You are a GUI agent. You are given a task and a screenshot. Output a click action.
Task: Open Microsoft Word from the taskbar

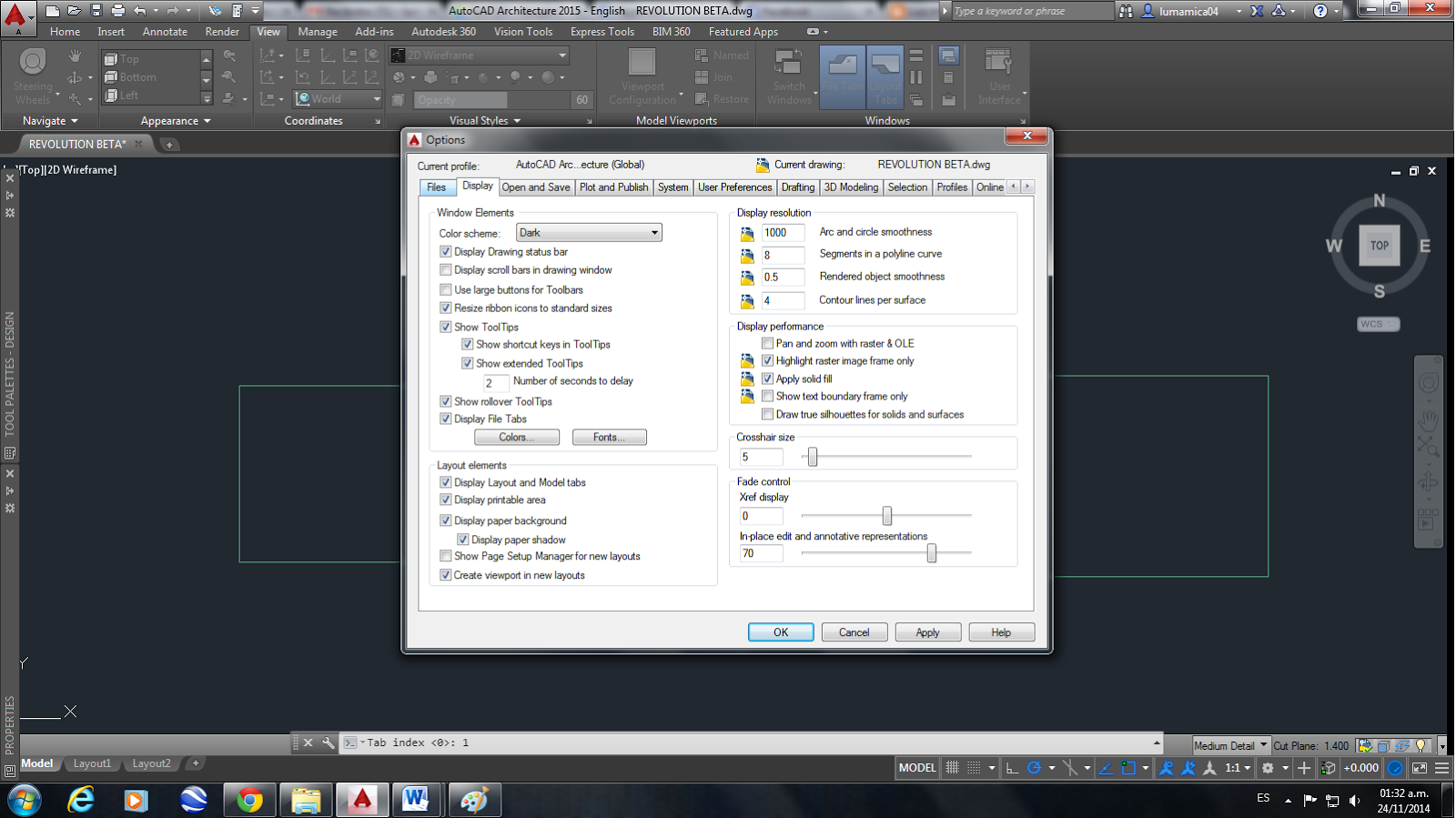click(417, 800)
